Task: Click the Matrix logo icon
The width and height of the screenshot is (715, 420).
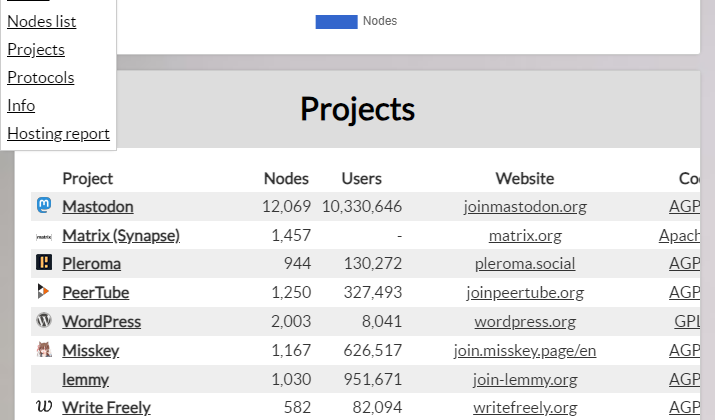Action: click(44, 236)
